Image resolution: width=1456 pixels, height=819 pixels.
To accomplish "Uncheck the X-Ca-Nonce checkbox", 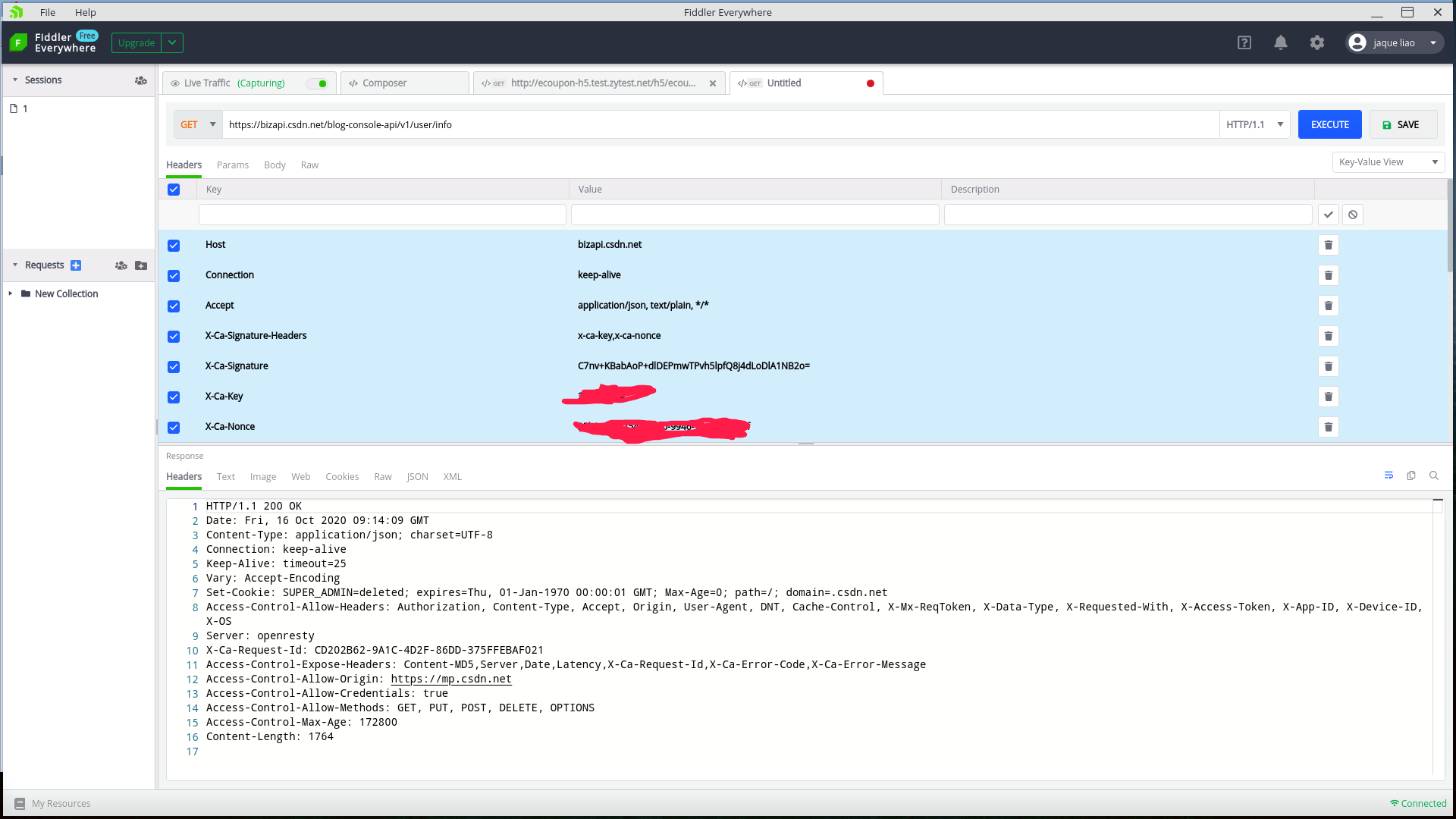I will [174, 428].
